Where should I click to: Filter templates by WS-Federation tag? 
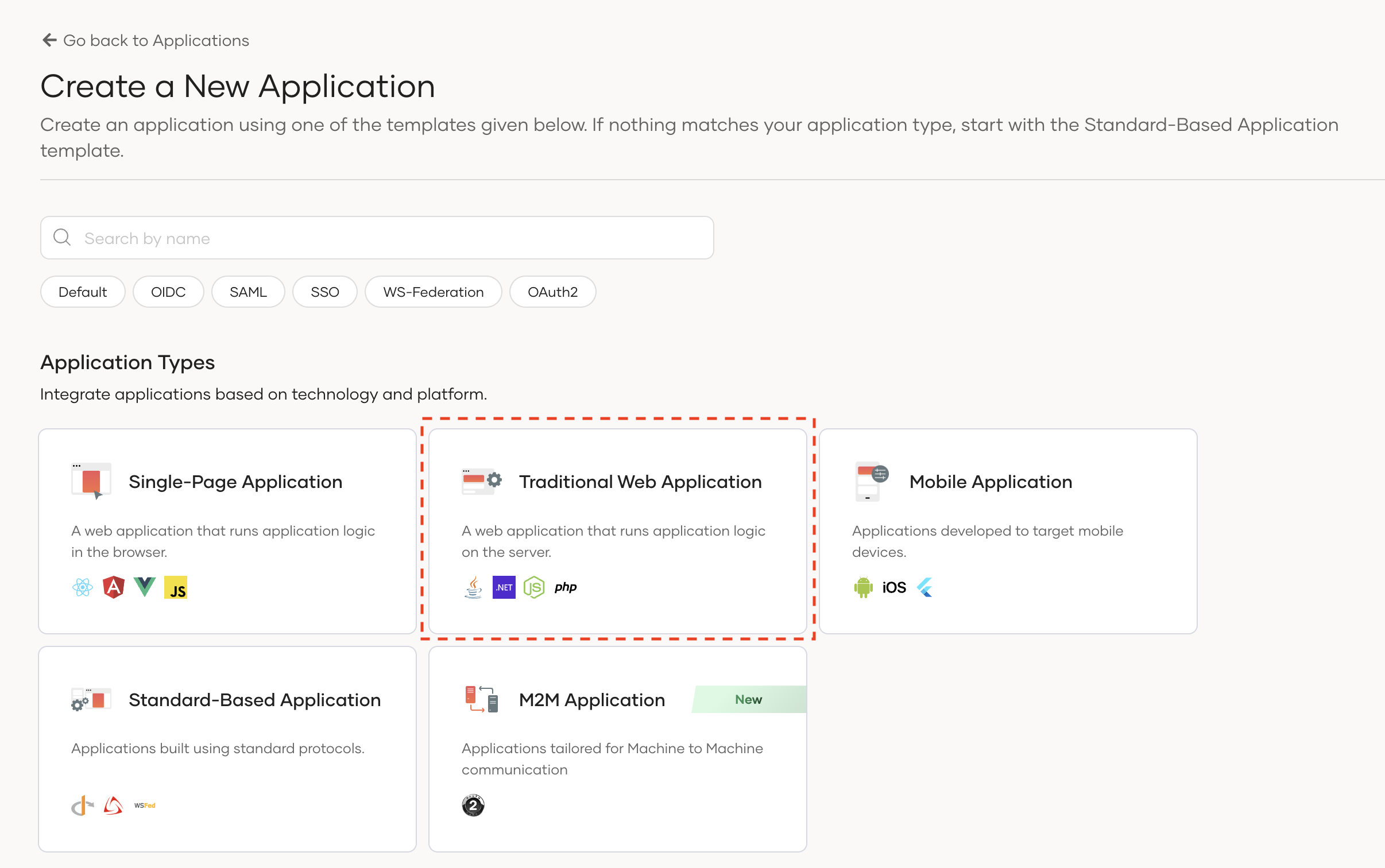click(x=434, y=292)
